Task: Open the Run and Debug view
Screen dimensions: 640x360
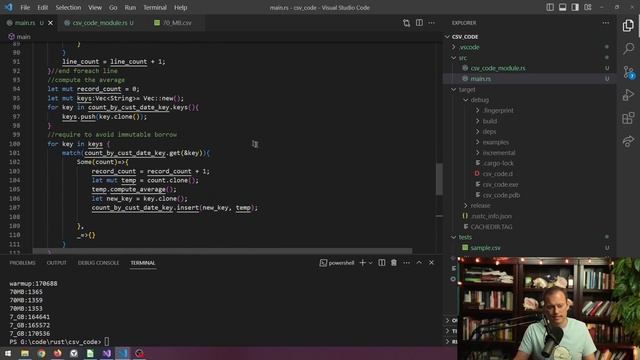Action: (x=628, y=95)
